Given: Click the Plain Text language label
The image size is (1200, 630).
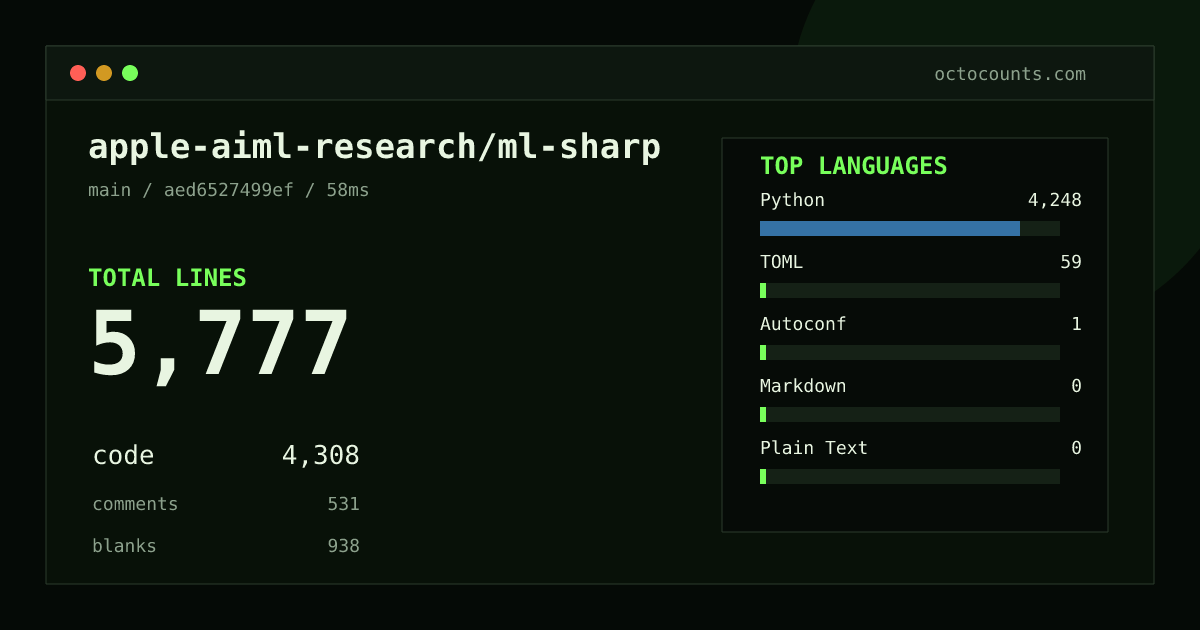Looking at the screenshot, I should tap(814, 448).
